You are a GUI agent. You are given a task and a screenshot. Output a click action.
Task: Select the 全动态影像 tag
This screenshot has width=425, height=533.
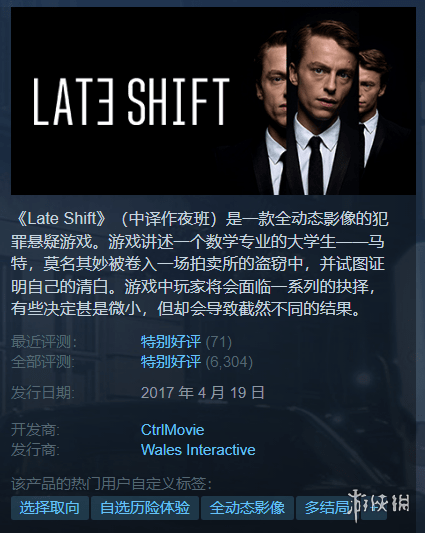pos(247,508)
